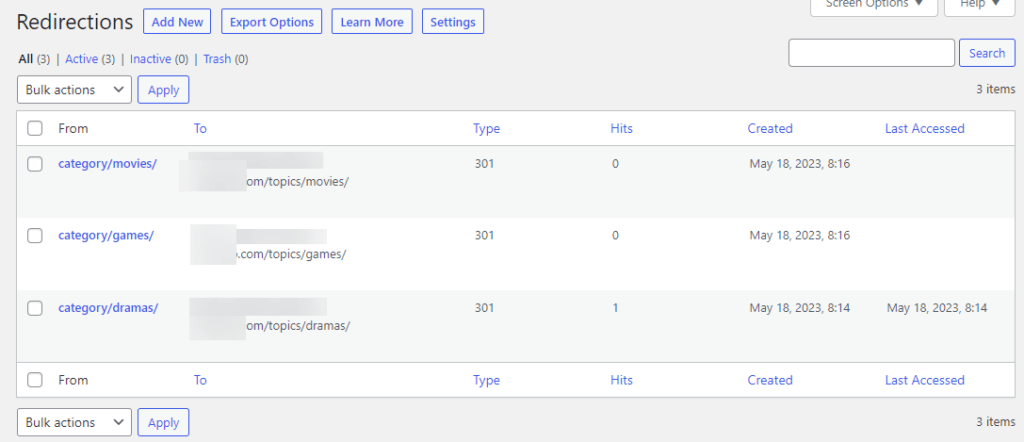Screen dimensions: 1024x442
Task: Open the category/movies/ redirection link
Action: [x=107, y=164]
